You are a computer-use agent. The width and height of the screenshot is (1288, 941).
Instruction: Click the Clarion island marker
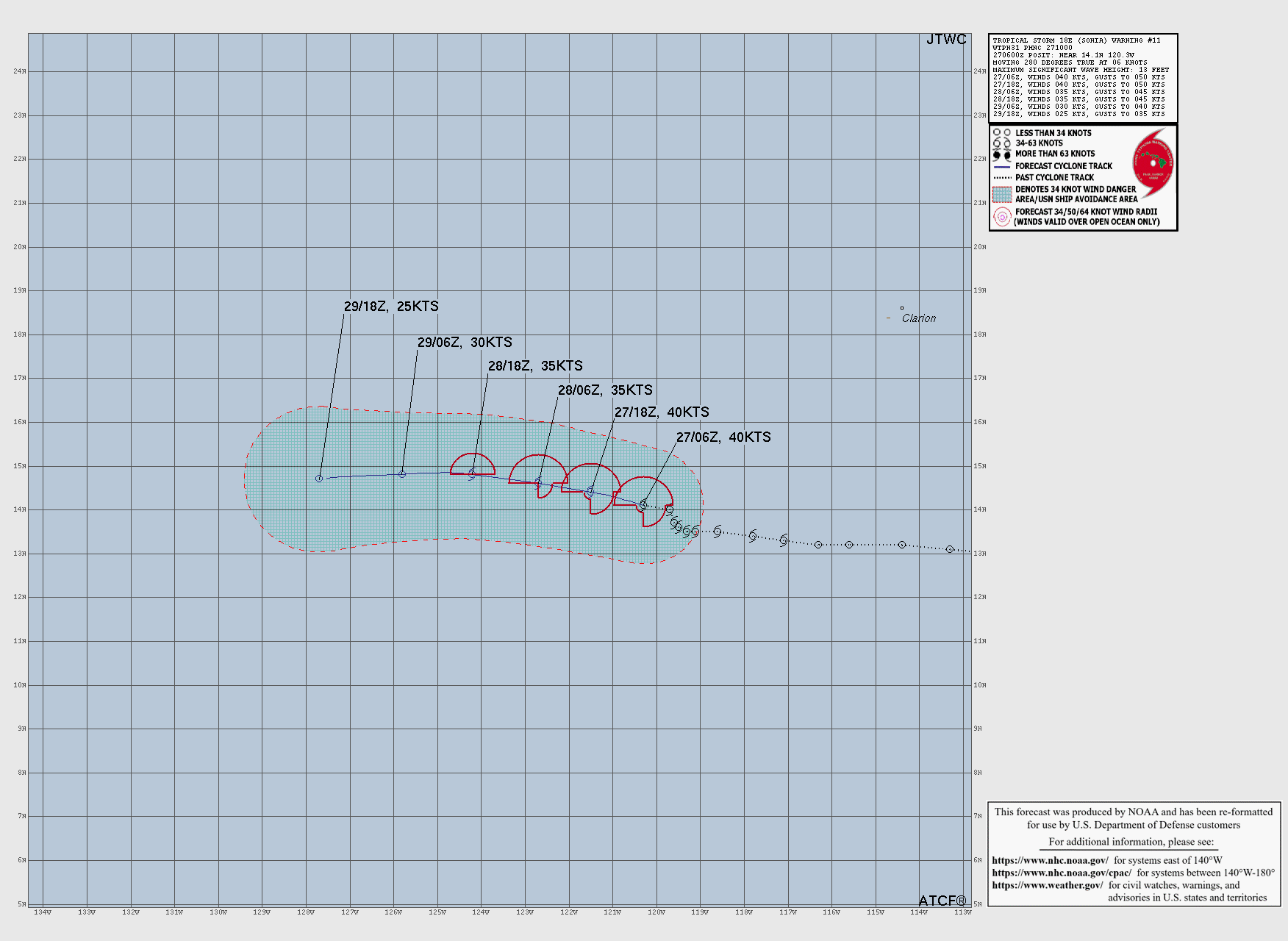(x=902, y=309)
